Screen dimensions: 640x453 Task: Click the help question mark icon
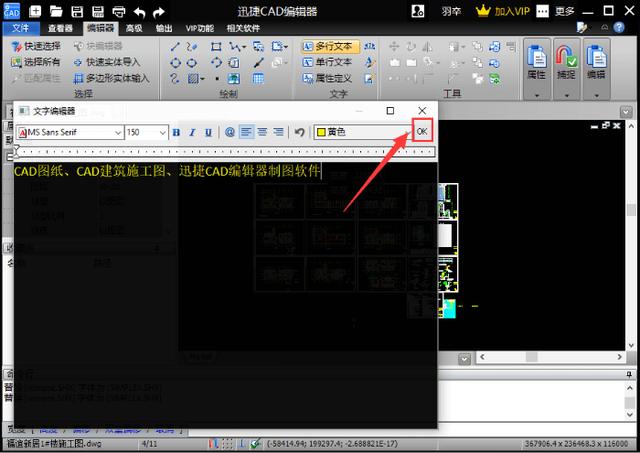coord(619,27)
